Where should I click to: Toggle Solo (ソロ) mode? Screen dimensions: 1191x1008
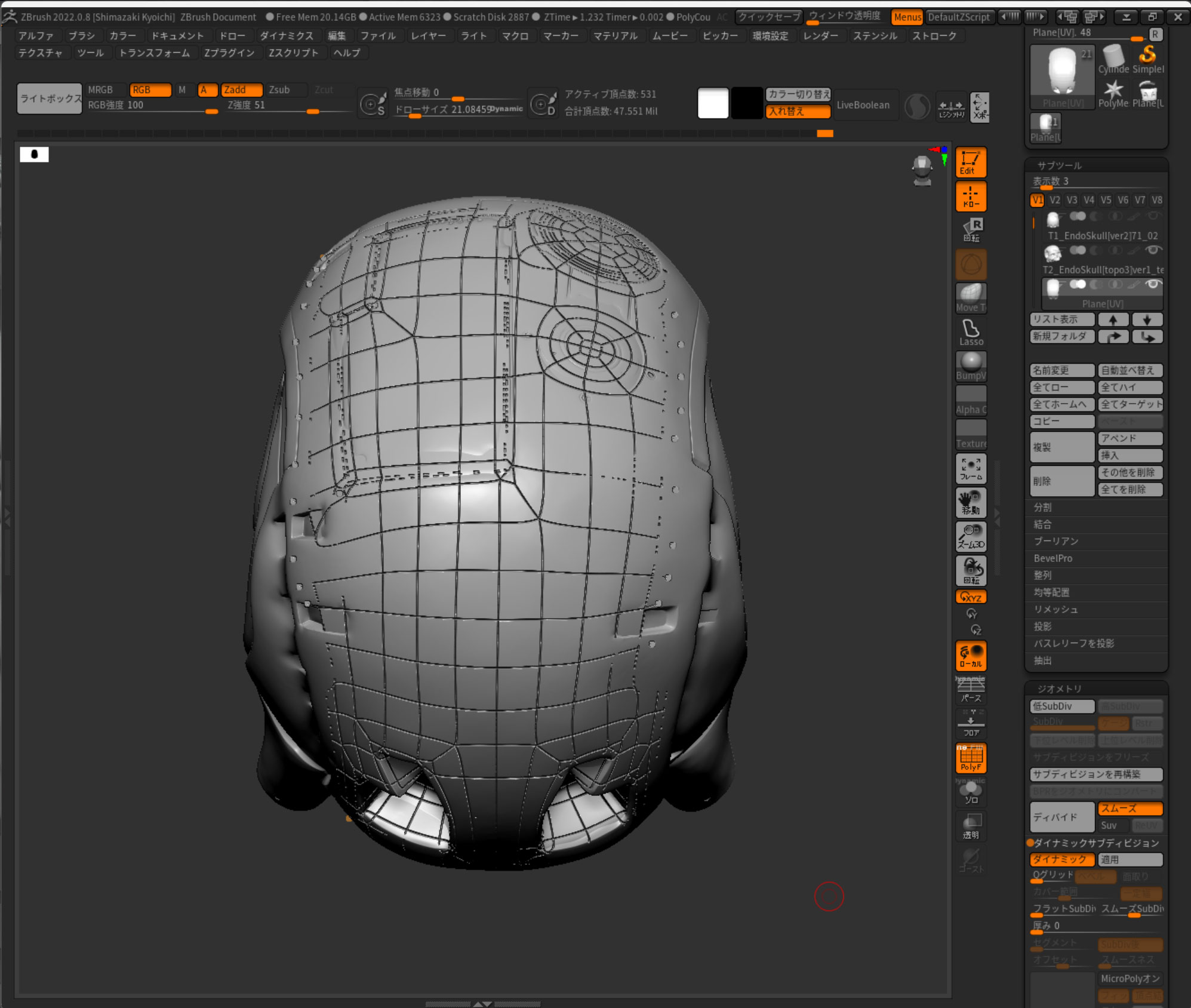click(x=971, y=792)
